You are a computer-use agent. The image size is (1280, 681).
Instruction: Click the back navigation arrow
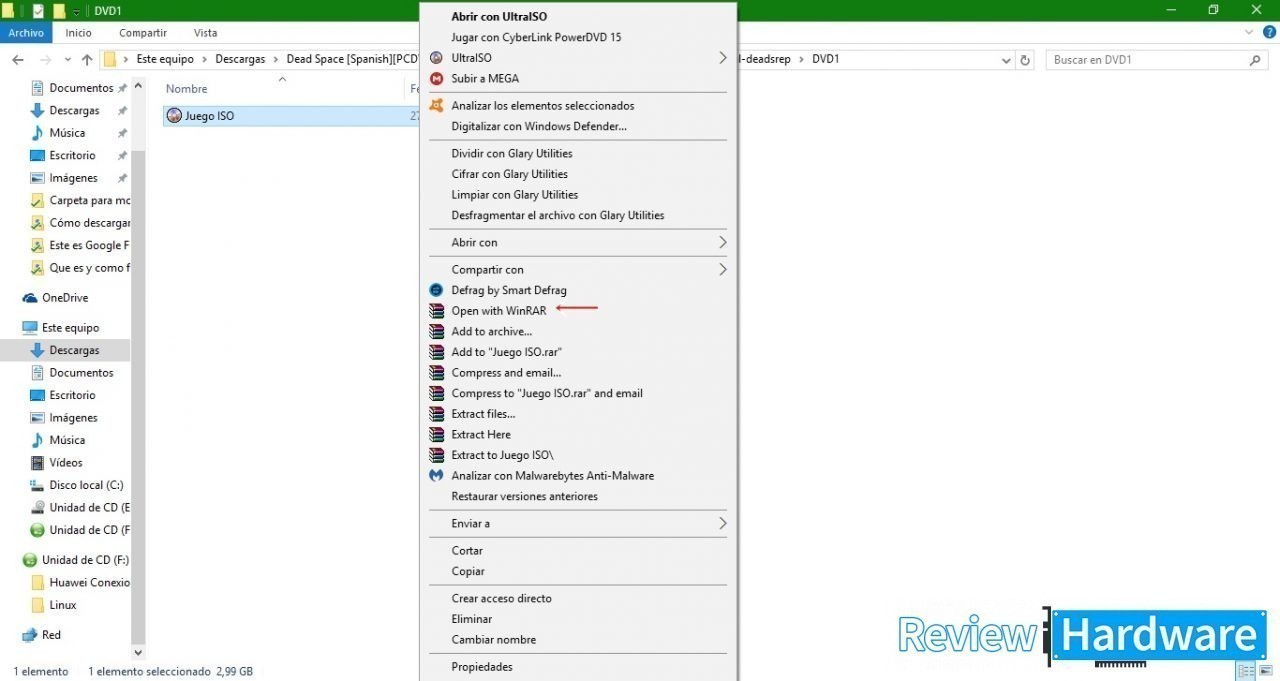pyautogui.click(x=18, y=60)
